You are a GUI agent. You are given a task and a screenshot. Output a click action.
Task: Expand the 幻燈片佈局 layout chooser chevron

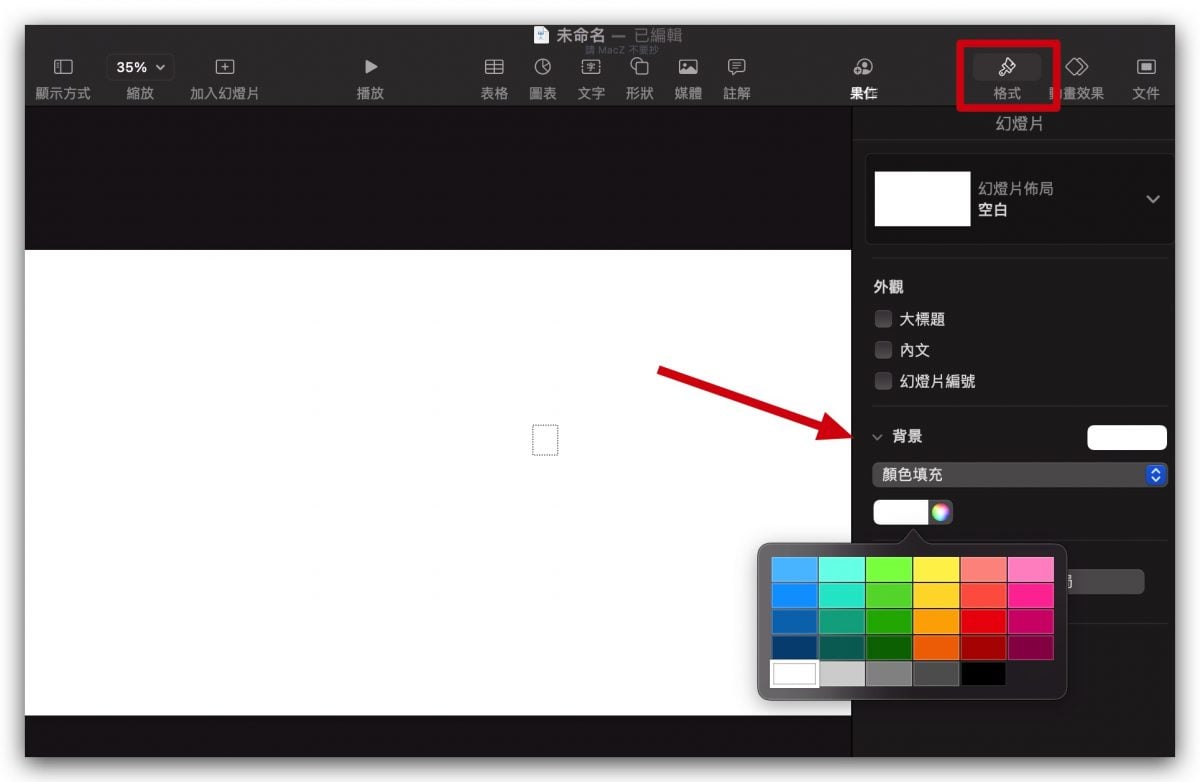(x=1153, y=199)
